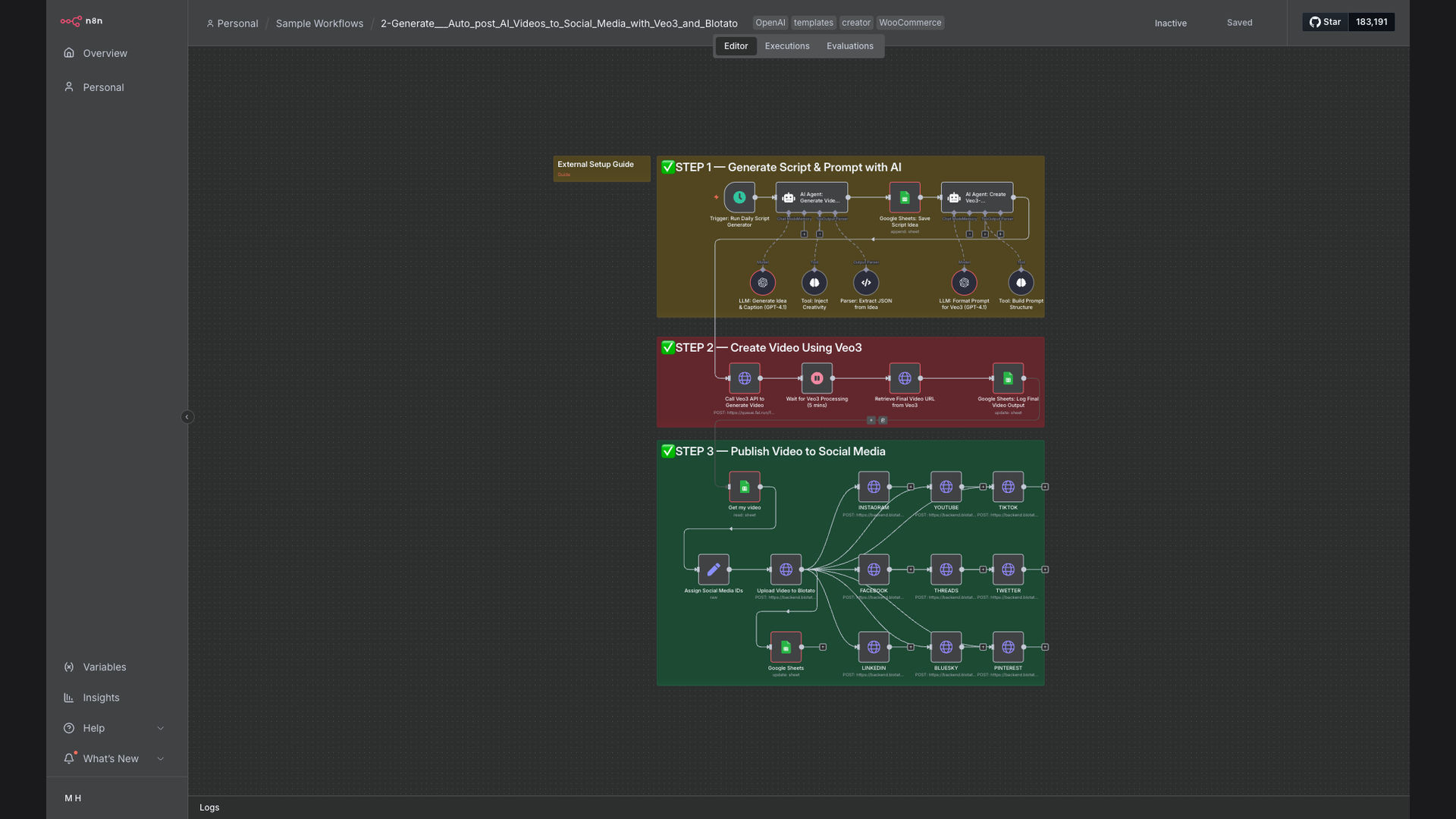The width and height of the screenshot is (1456, 819).
Task: Click the templates tag
Action: [x=813, y=23]
